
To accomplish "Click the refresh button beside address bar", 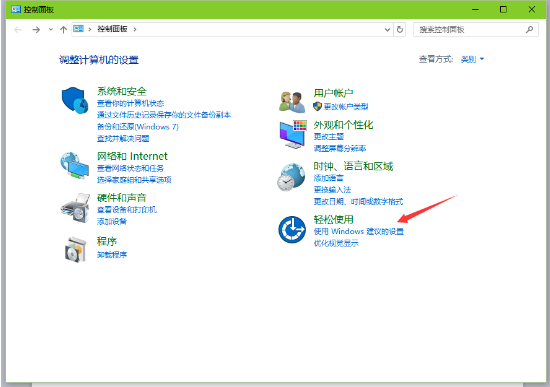I will 400,29.
